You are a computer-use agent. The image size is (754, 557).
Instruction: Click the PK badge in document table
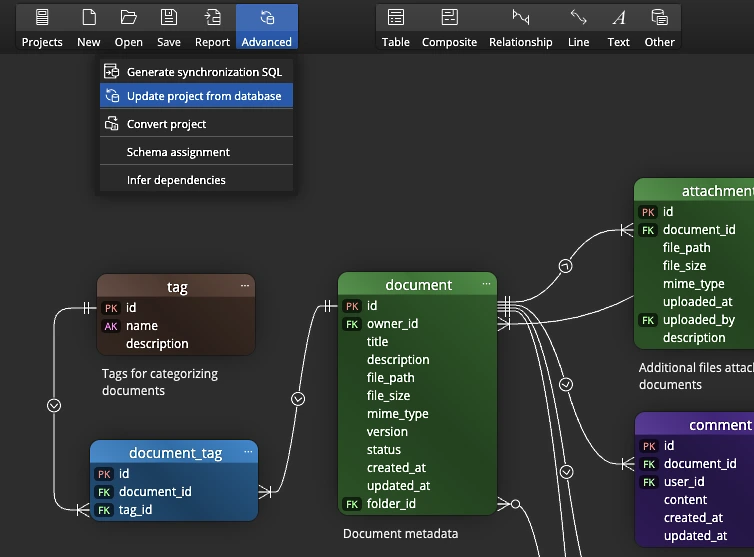[x=352, y=306]
